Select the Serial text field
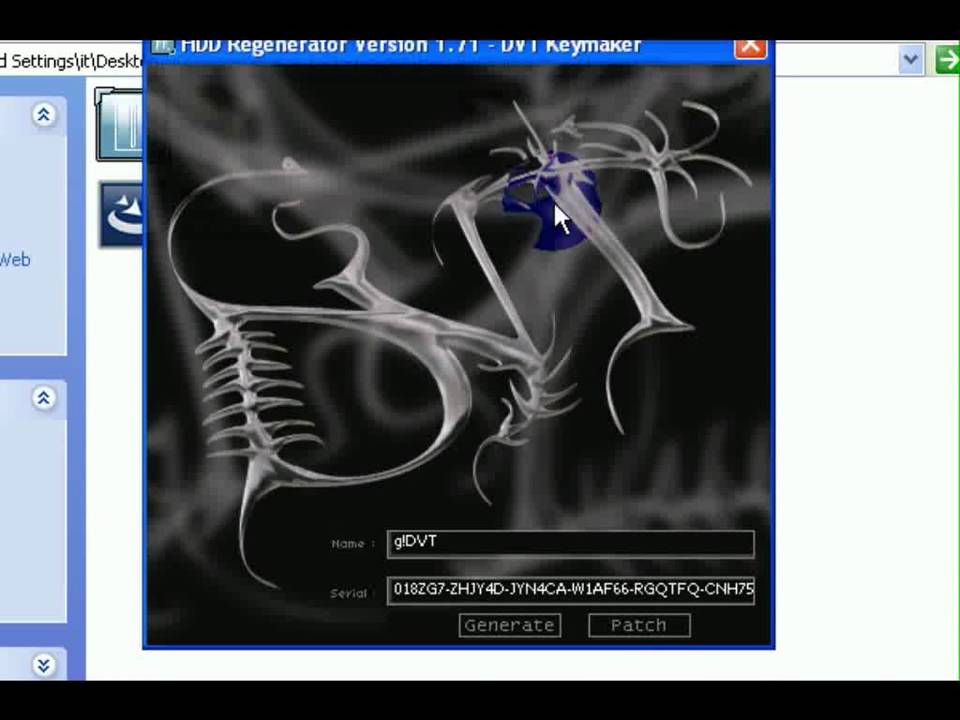 571,590
